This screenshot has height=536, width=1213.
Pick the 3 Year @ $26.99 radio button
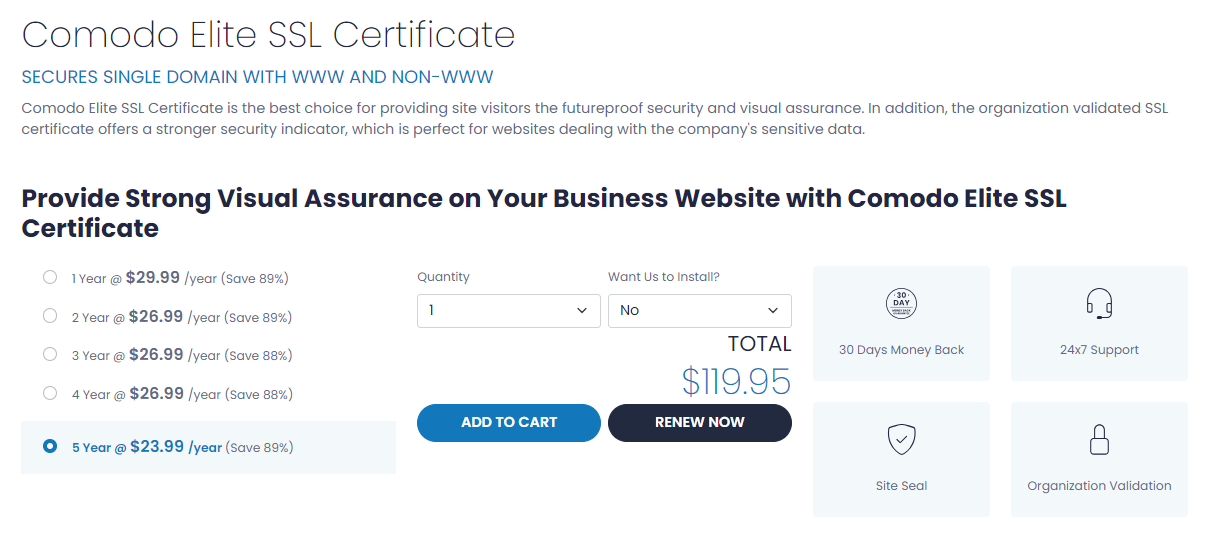[50, 354]
